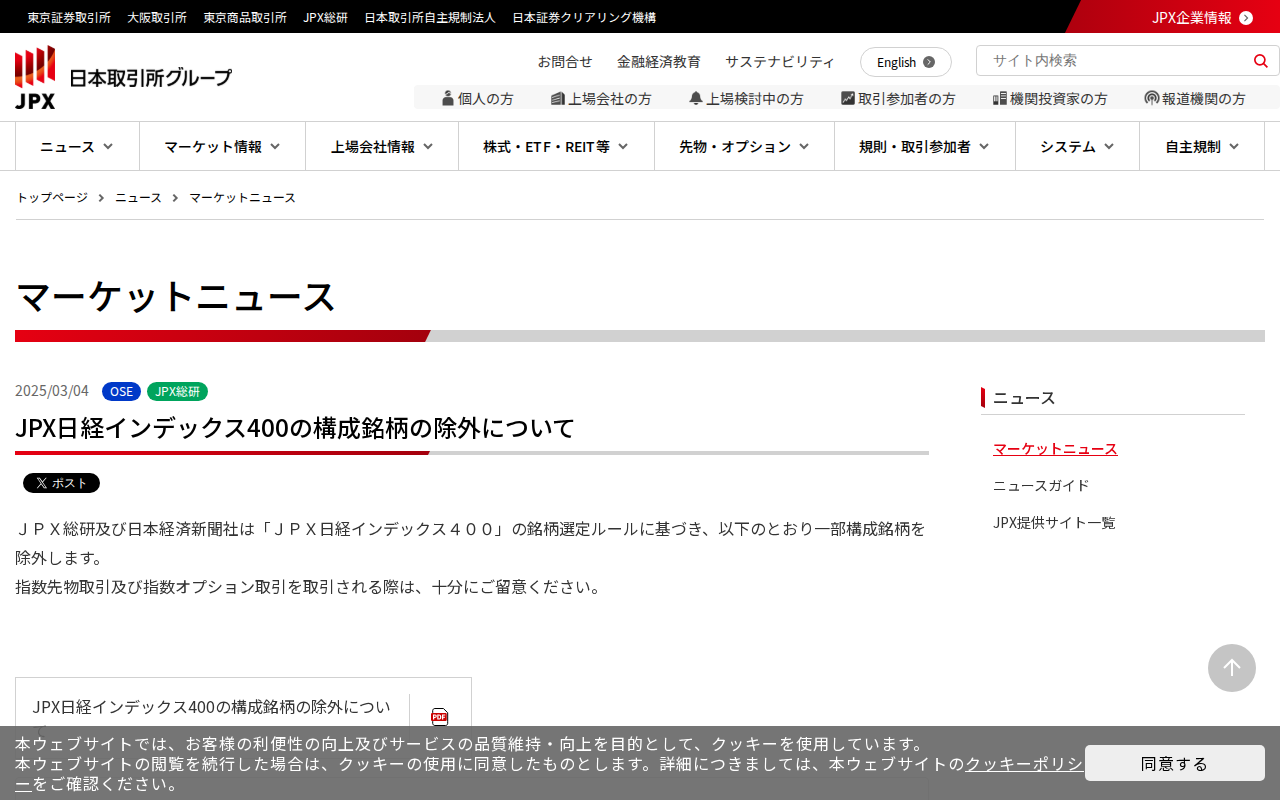Focus the サイト内検索 search field
1280x800 pixels.
(1115, 61)
